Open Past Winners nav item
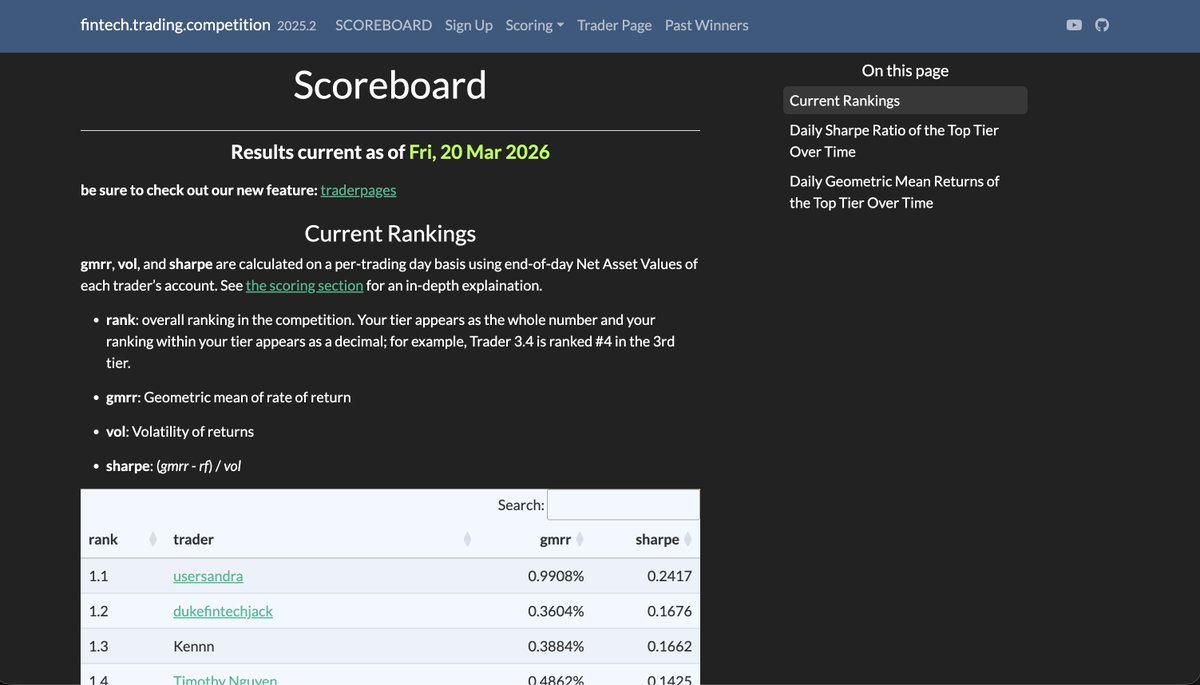Screen dimensions: 1200x685 (707, 25)
